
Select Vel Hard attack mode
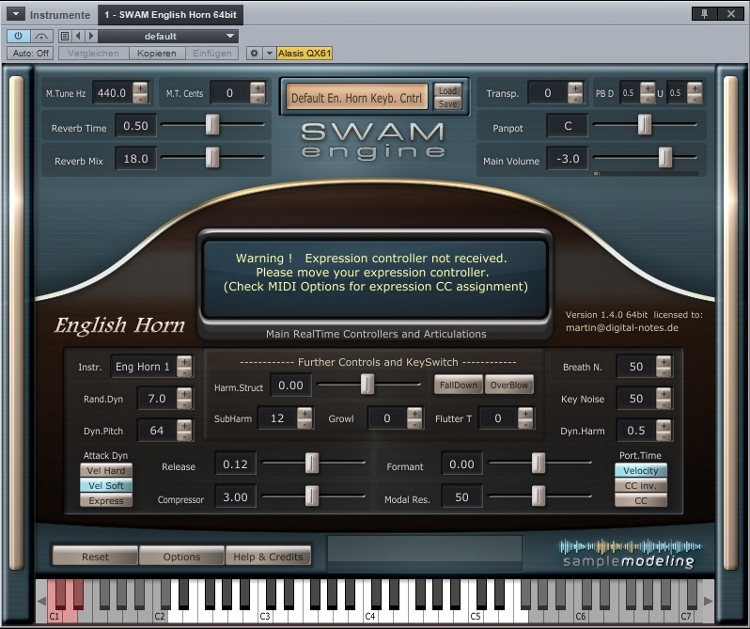click(x=106, y=470)
